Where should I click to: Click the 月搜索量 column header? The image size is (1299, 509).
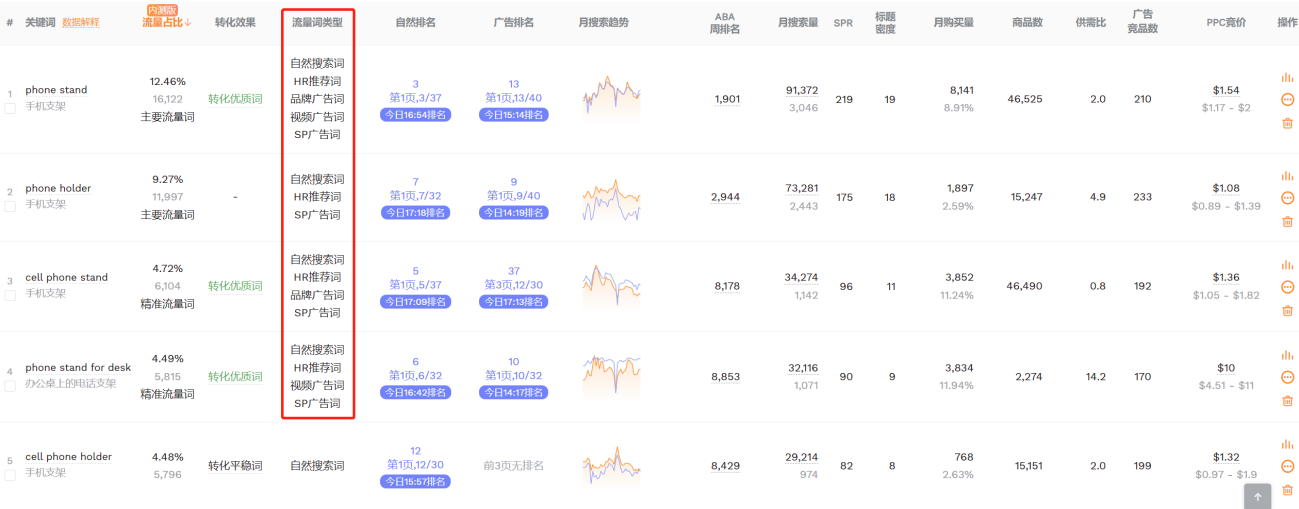pyautogui.click(x=799, y=22)
